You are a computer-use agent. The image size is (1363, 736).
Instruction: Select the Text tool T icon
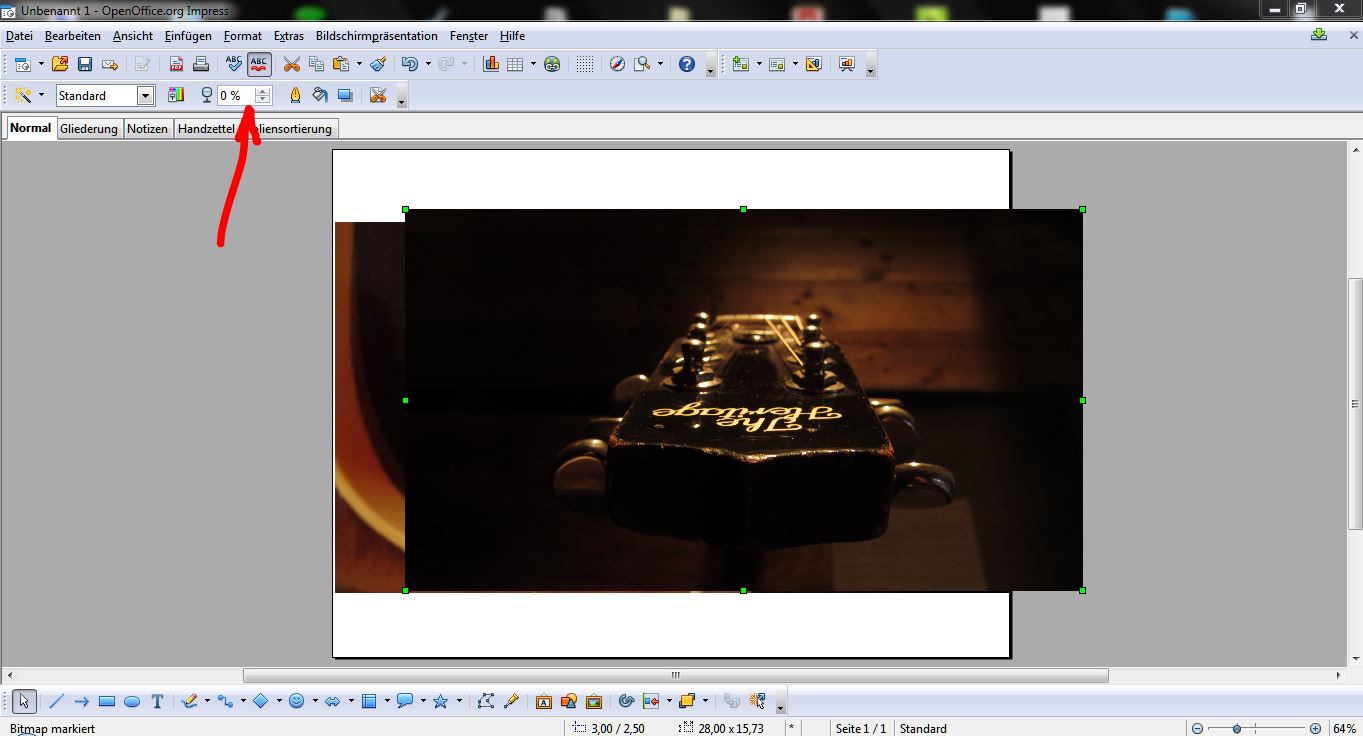157,702
